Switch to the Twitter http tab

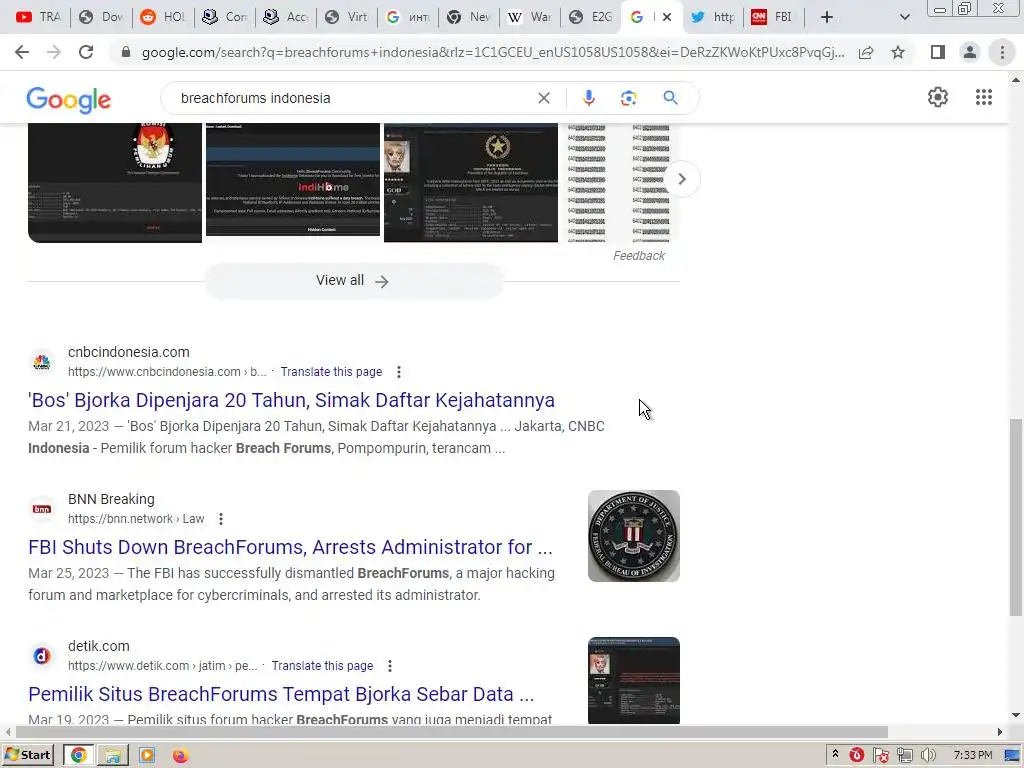pos(713,17)
